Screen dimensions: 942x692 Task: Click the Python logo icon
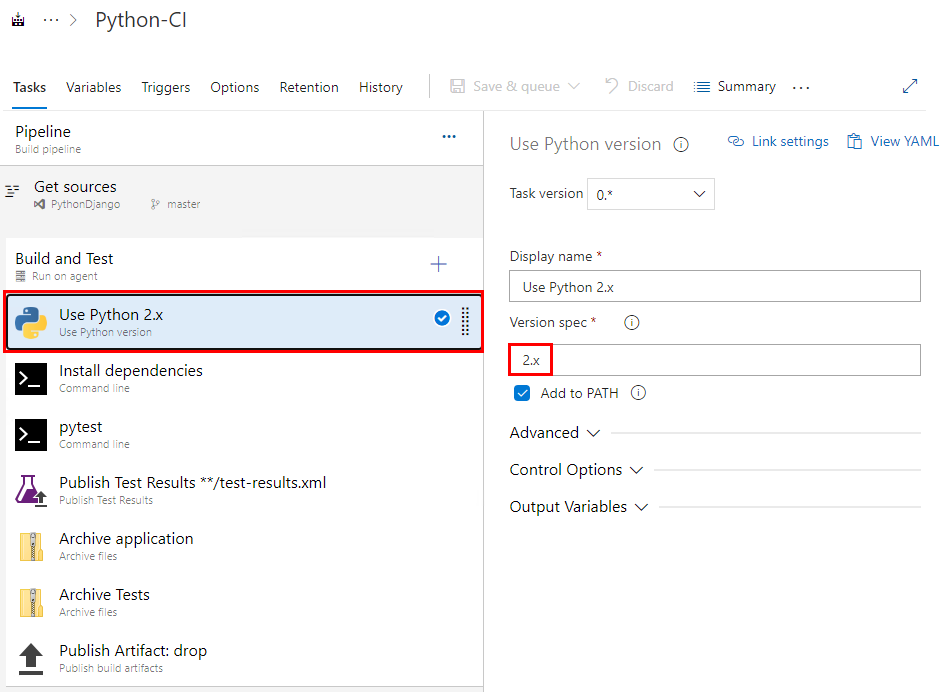tap(31, 323)
